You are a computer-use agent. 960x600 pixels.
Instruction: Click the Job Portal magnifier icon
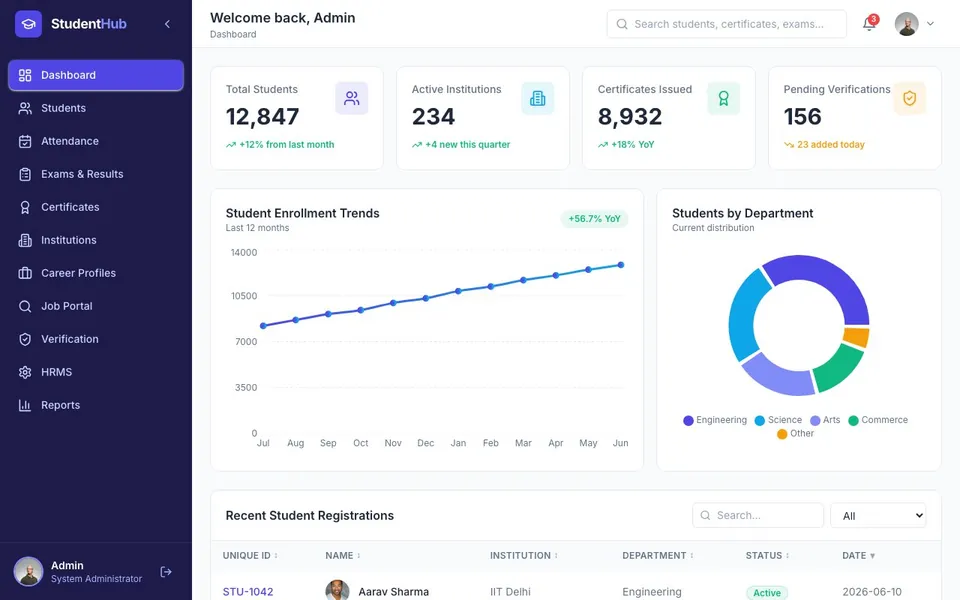[x=25, y=306]
